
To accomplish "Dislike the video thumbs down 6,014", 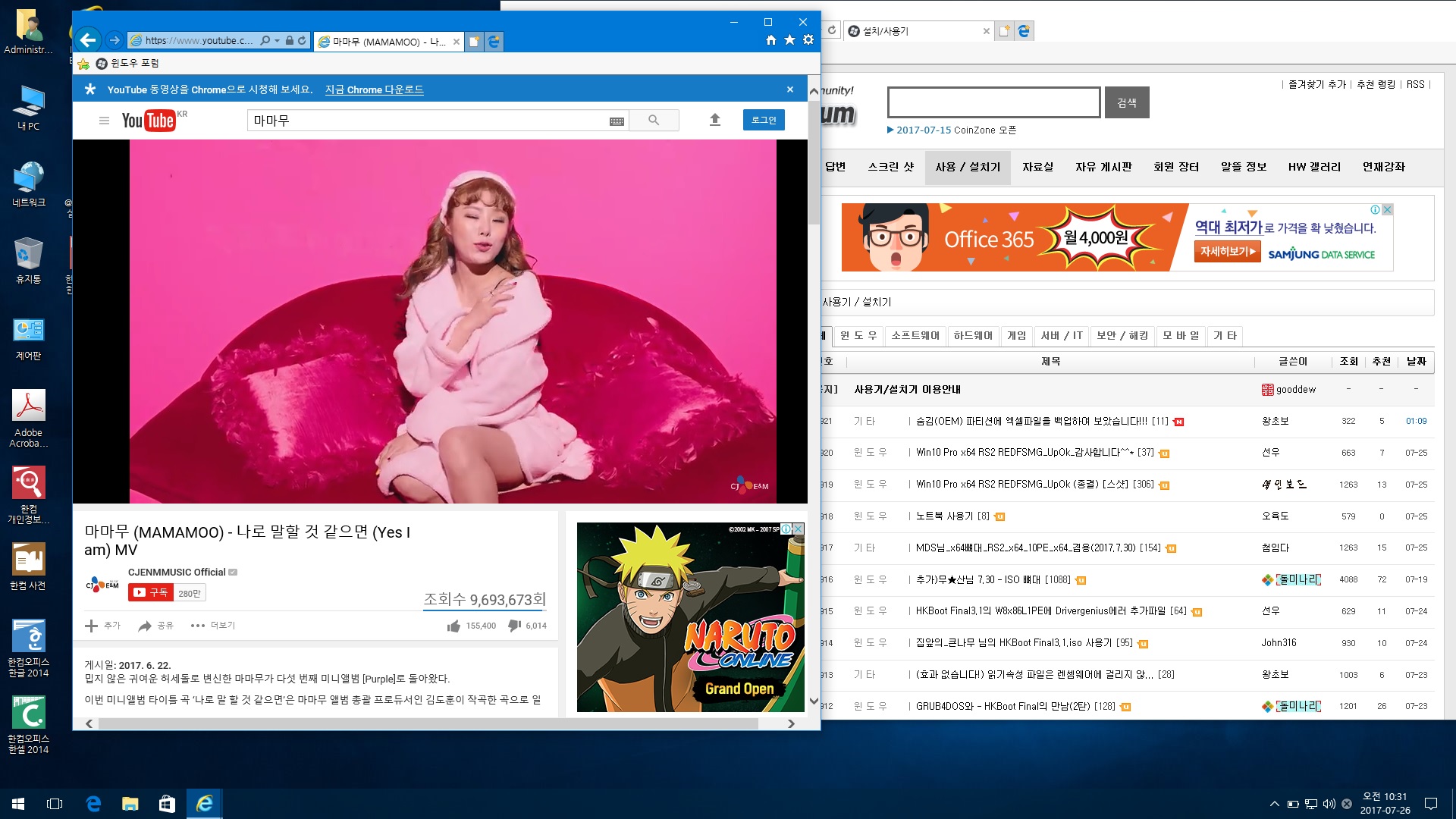I will pyautogui.click(x=527, y=626).
